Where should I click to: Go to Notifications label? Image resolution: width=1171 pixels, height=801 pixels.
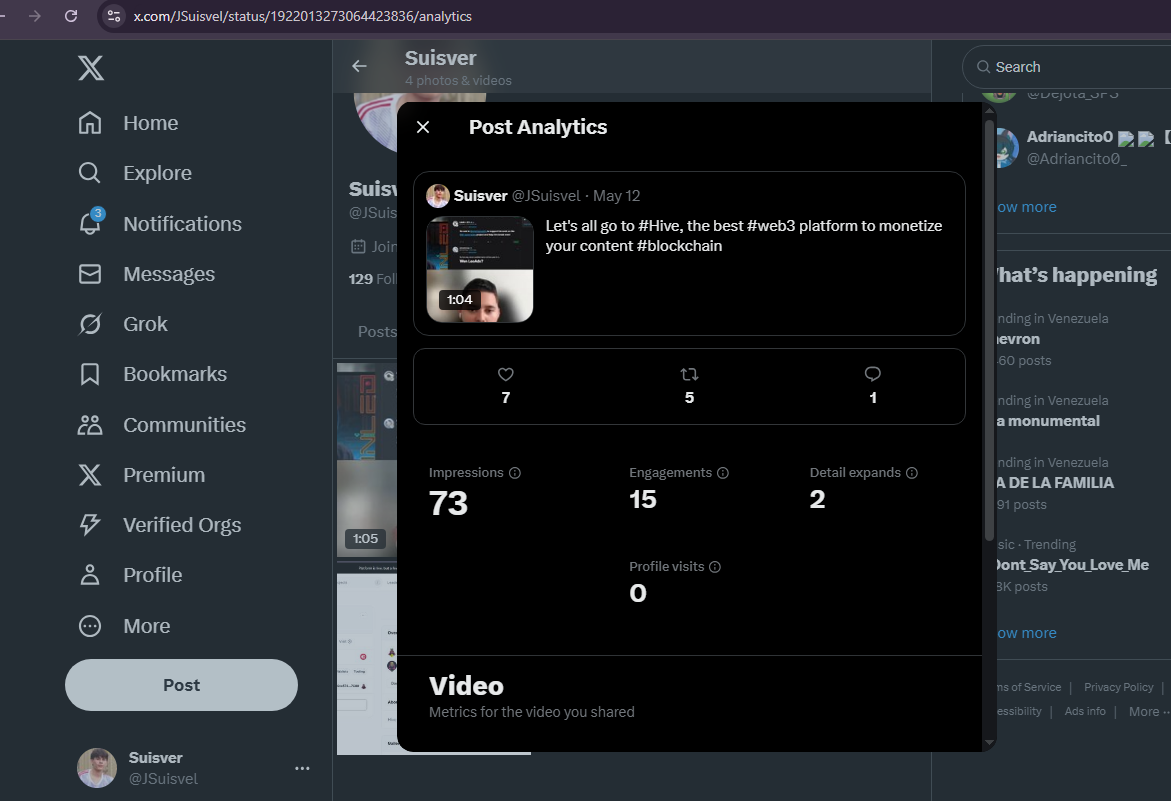click(x=182, y=224)
